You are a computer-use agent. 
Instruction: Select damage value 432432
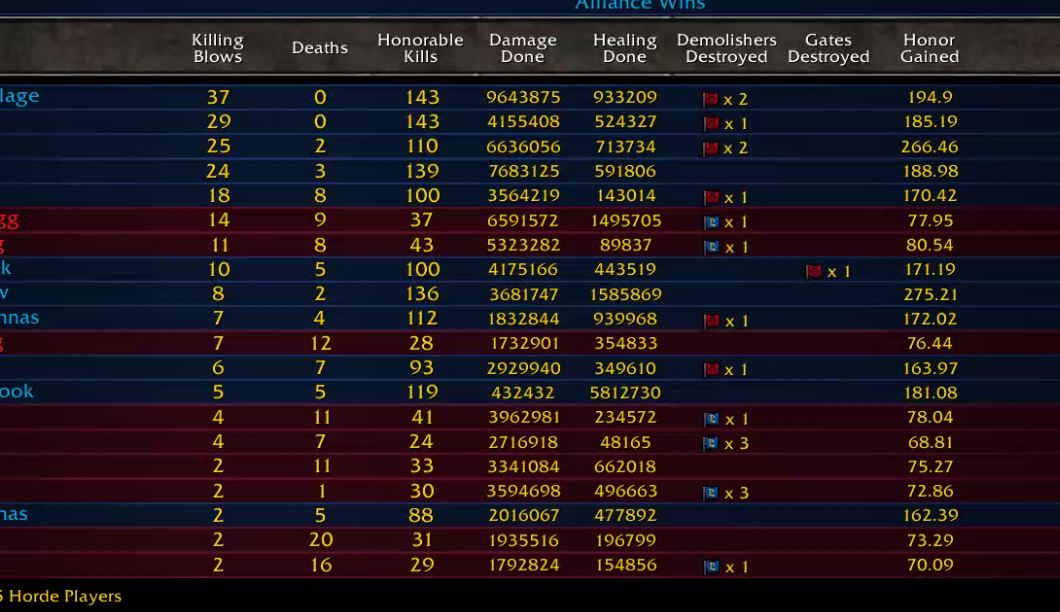pos(523,392)
